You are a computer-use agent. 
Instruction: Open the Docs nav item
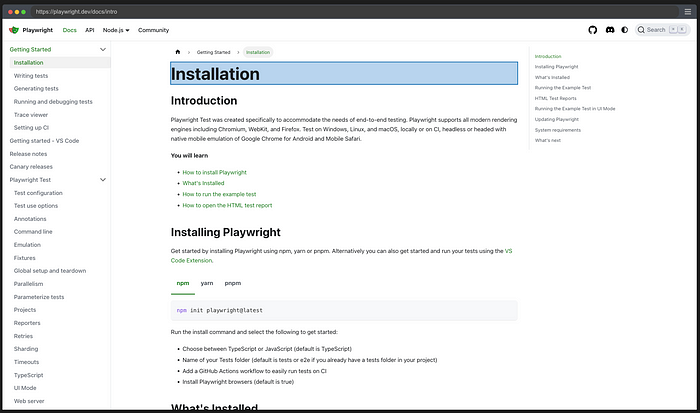click(70, 30)
